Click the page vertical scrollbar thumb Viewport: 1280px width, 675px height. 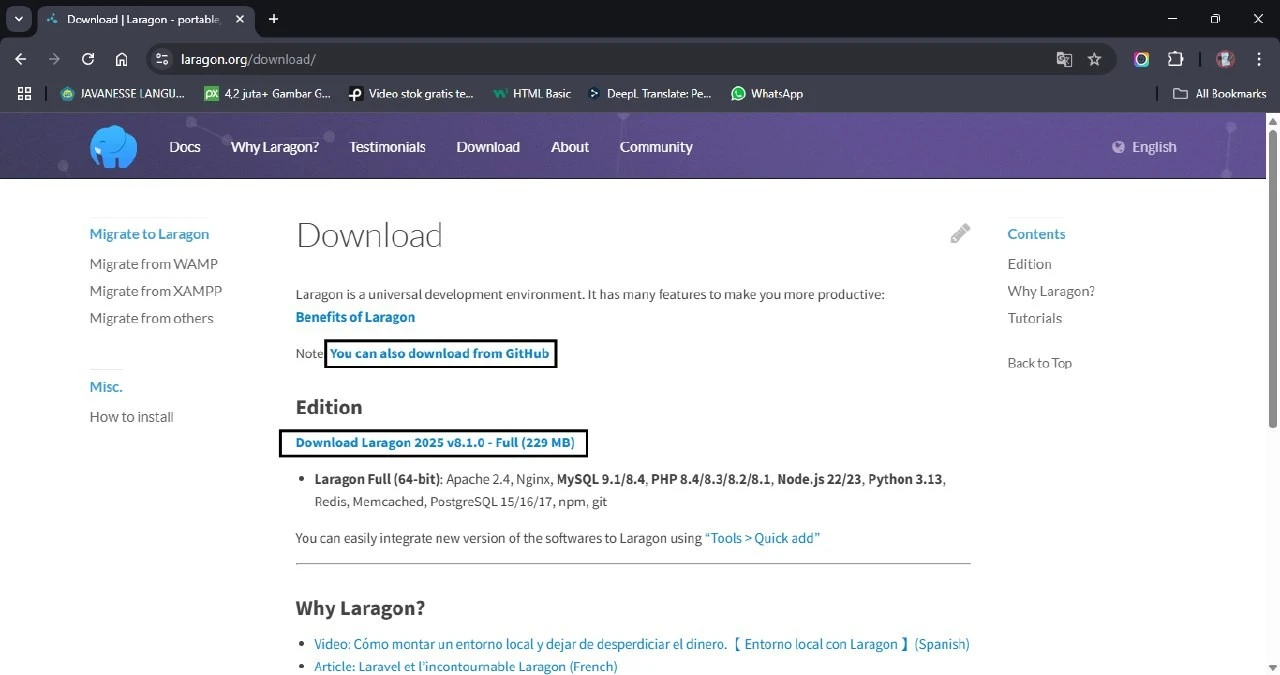[x=1273, y=278]
